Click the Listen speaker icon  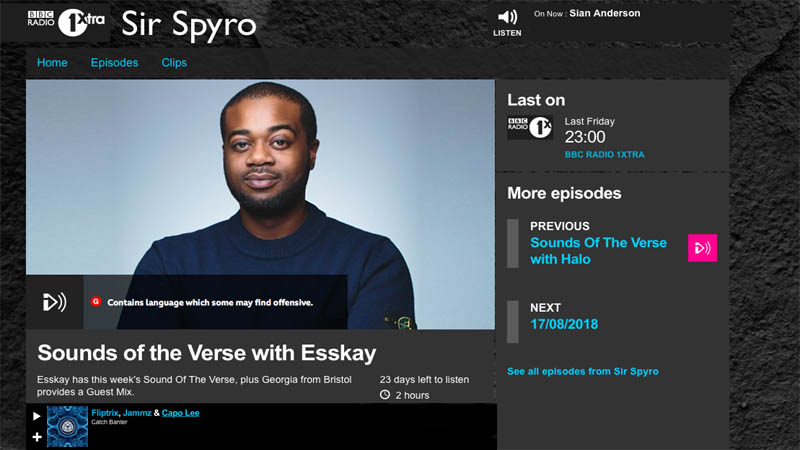pos(507,17)
